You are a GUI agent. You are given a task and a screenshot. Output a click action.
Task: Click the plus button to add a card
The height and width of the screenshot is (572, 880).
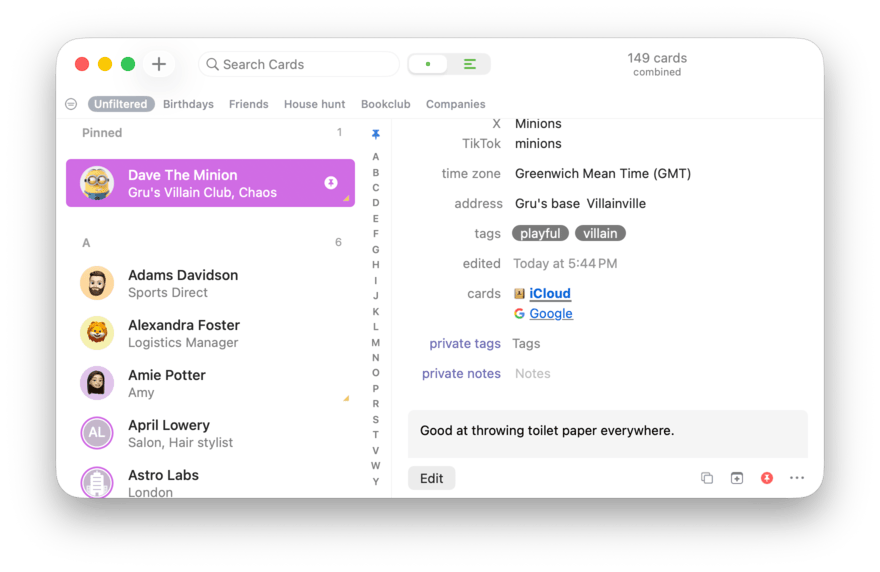159,64
